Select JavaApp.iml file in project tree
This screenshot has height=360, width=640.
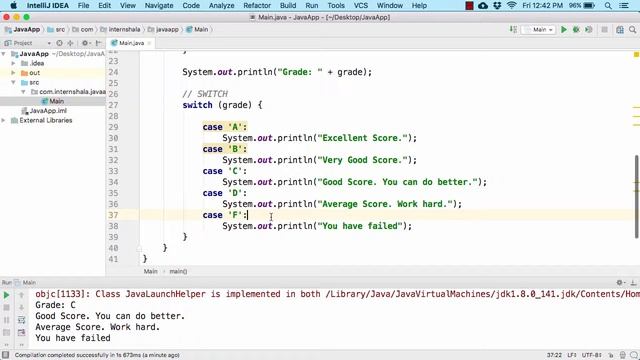pyautogui.click(x=44, y=111)
